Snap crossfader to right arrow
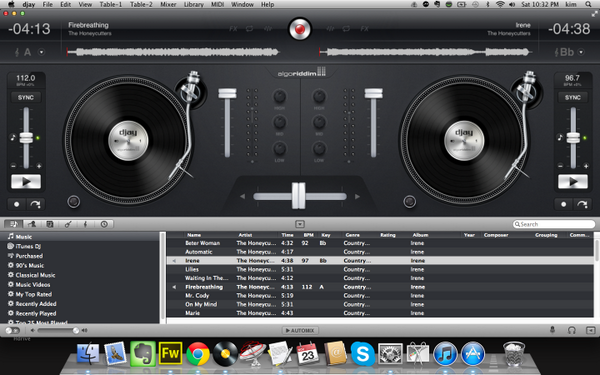The width and height of the screenshot is (600, 375). (x=357, y=196)
